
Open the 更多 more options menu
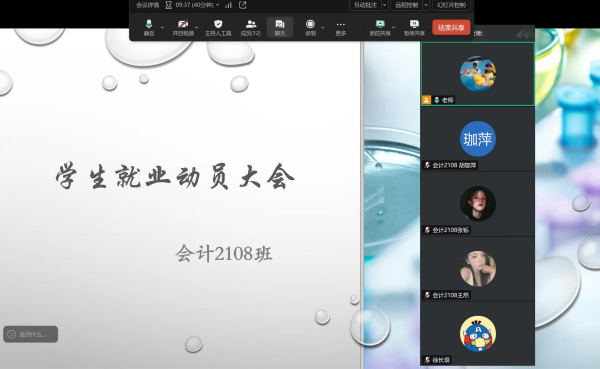tap(341, 28)
